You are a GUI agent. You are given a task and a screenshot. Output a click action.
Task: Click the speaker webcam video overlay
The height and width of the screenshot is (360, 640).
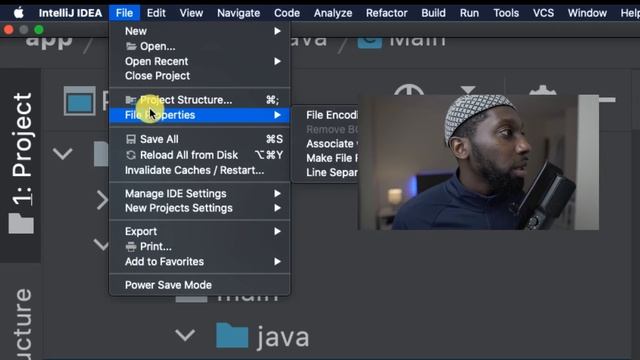coord(478,162)
